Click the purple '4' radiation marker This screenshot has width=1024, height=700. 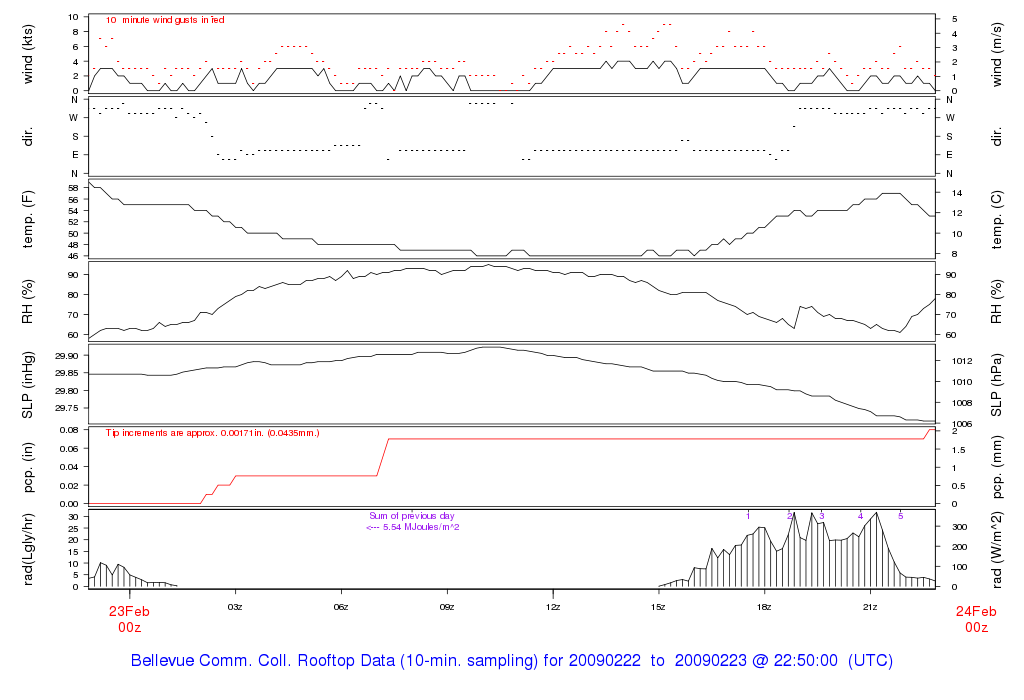click(861, 516)
